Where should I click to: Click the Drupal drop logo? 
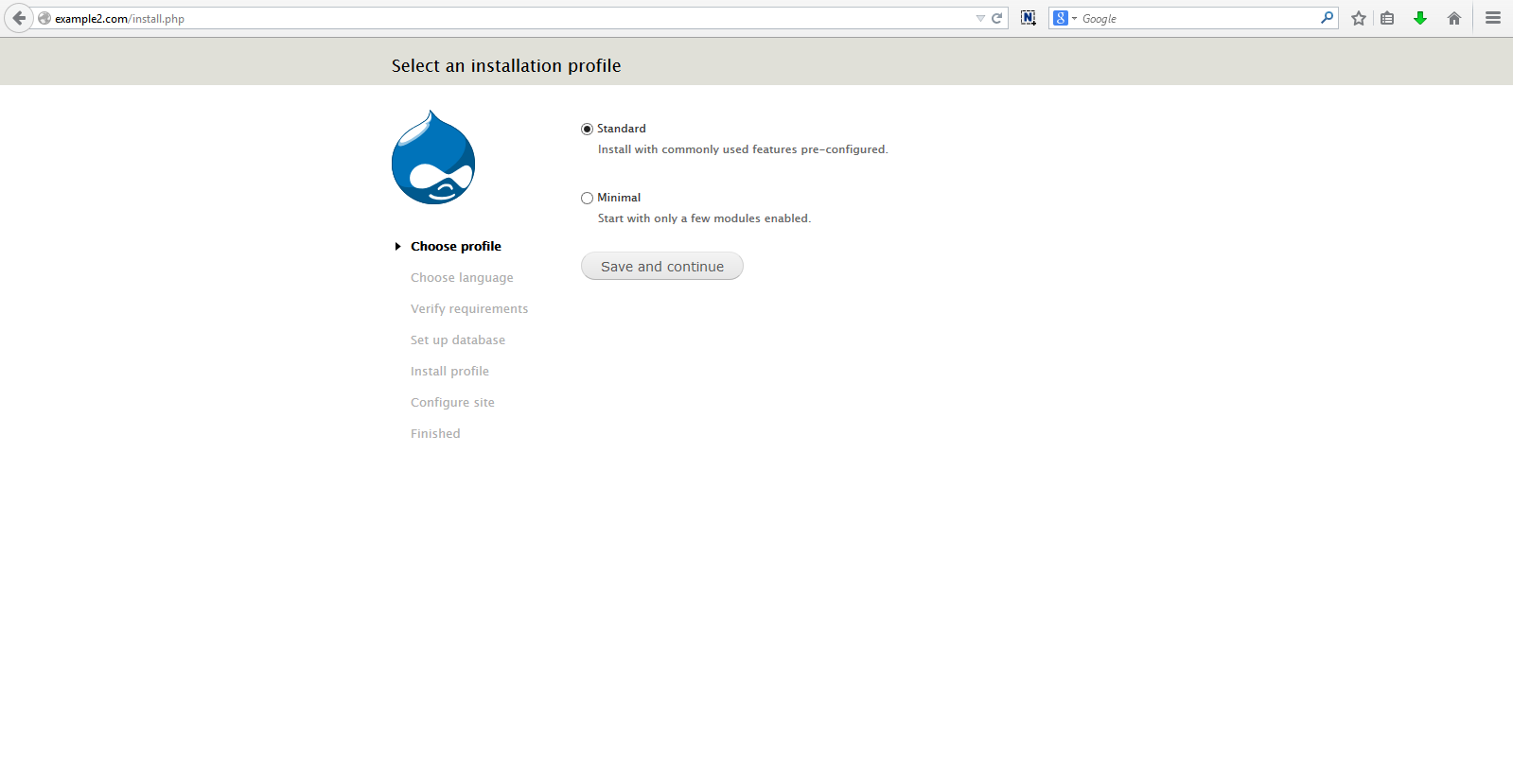point(433,157)
